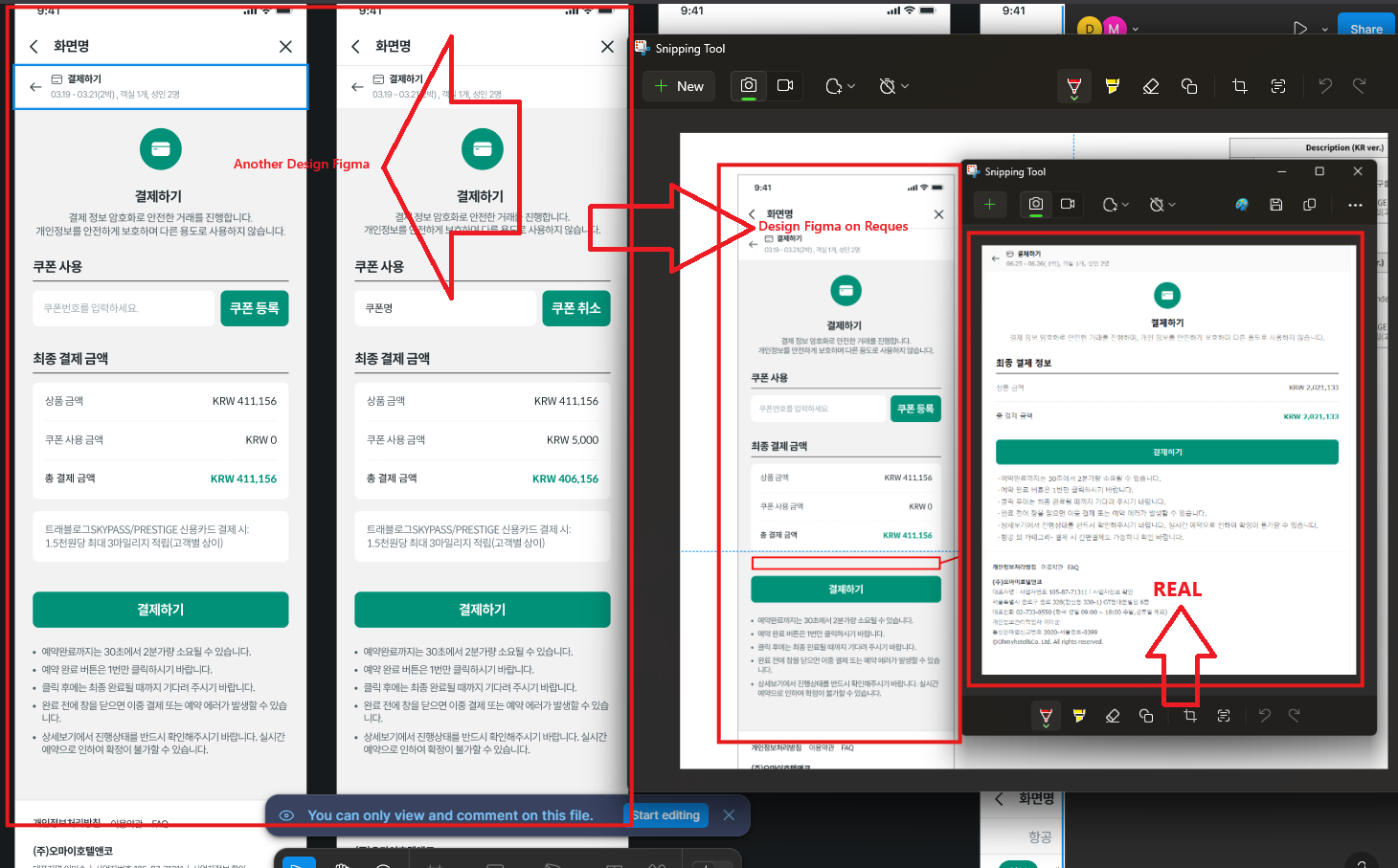This screenshot has height=868, width=1398.
Task: Open snipping shape mode dropdown in back Snipping Tool
Action: (840, 86)
